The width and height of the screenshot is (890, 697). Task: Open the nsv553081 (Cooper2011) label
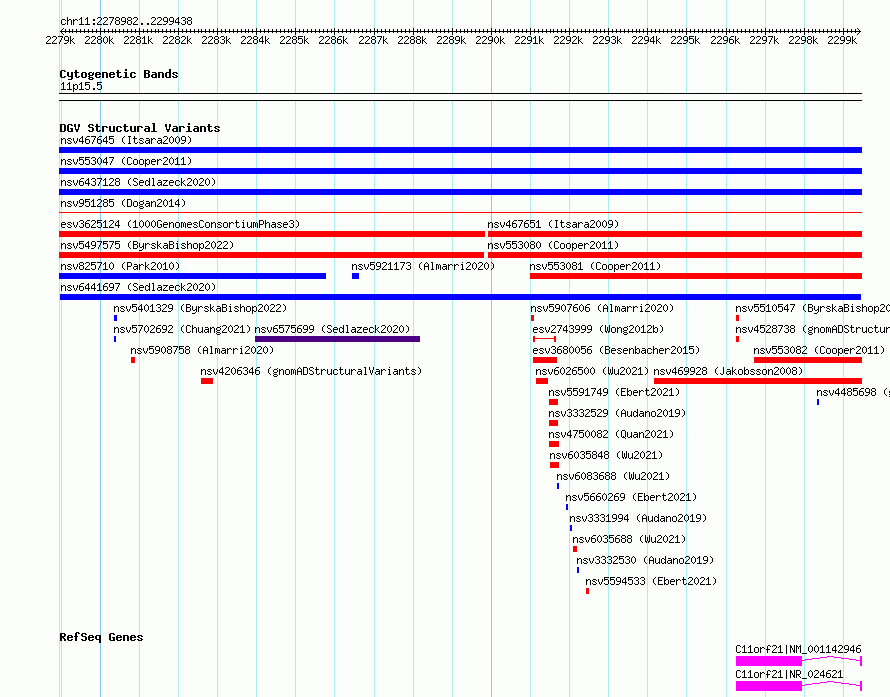point(595,266)
